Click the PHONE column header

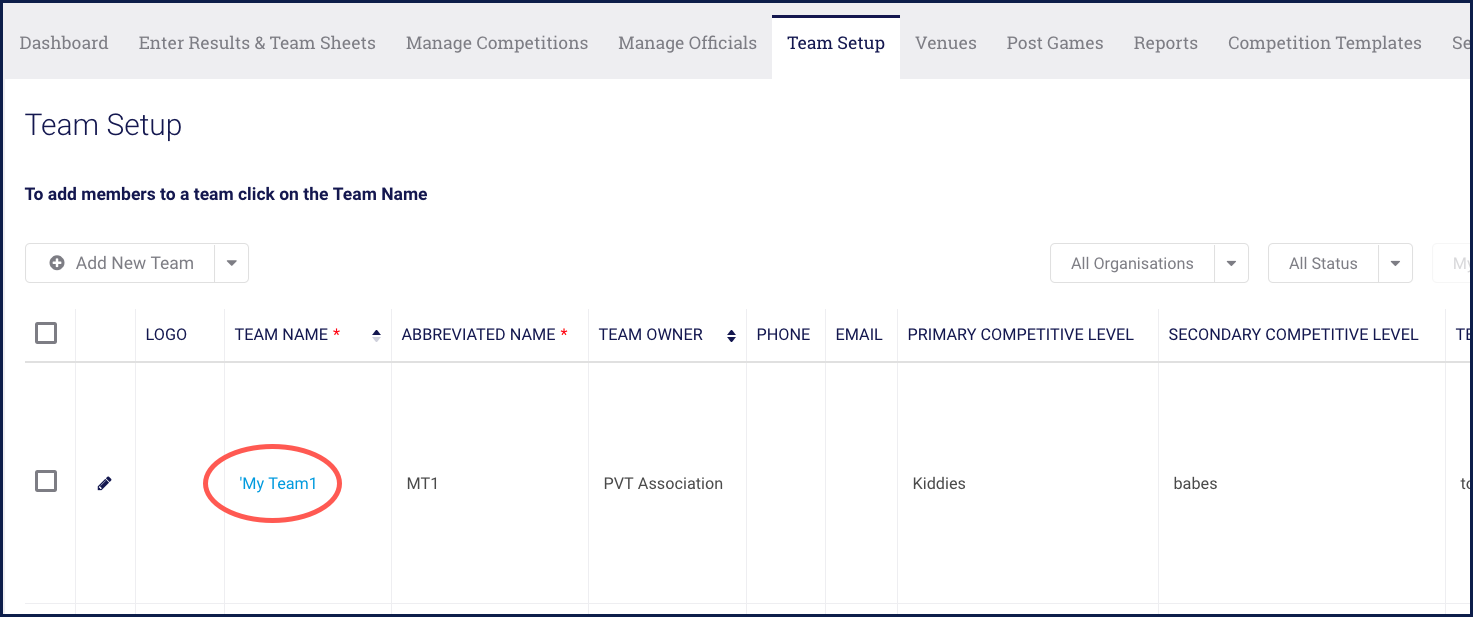pyautogui.click(x=783, y=335)
